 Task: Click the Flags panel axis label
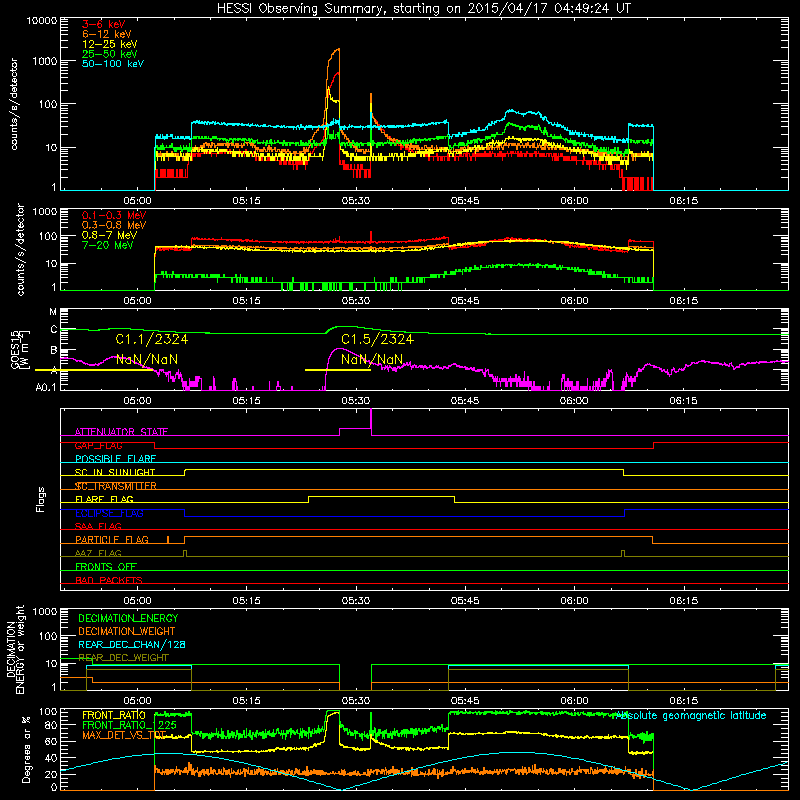click(41, 499)
